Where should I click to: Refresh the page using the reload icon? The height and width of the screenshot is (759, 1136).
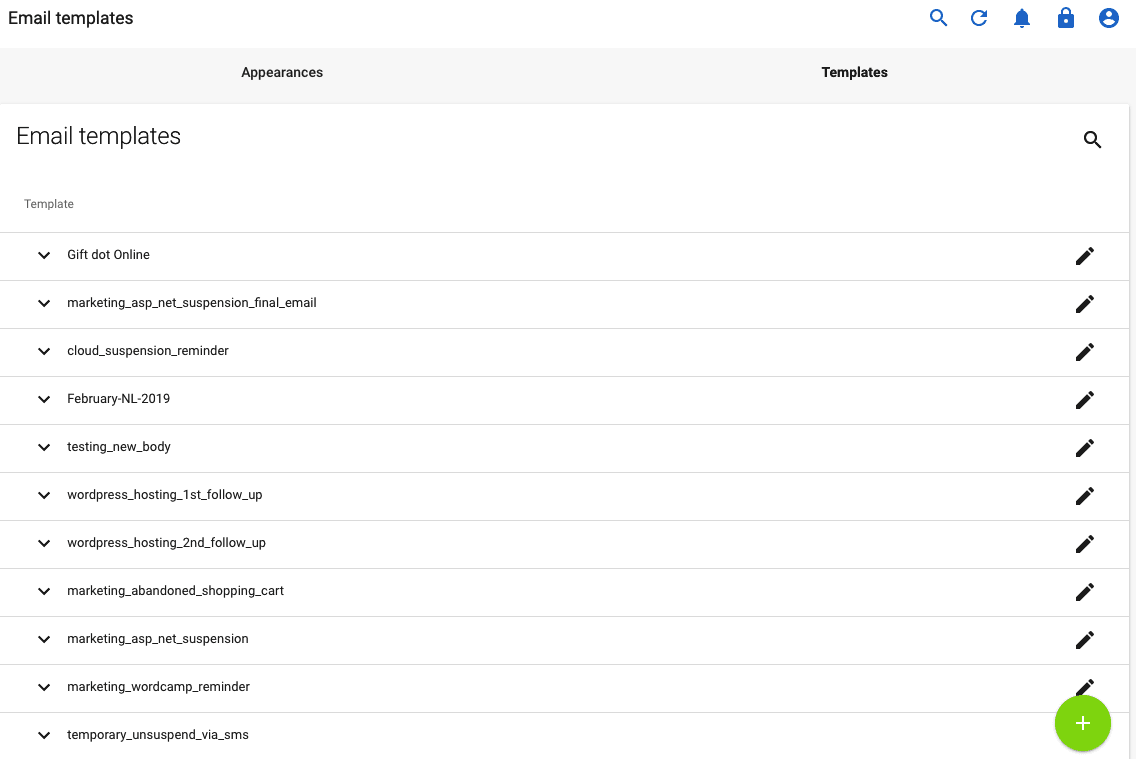pyautogui.click(x=979, y=17)
